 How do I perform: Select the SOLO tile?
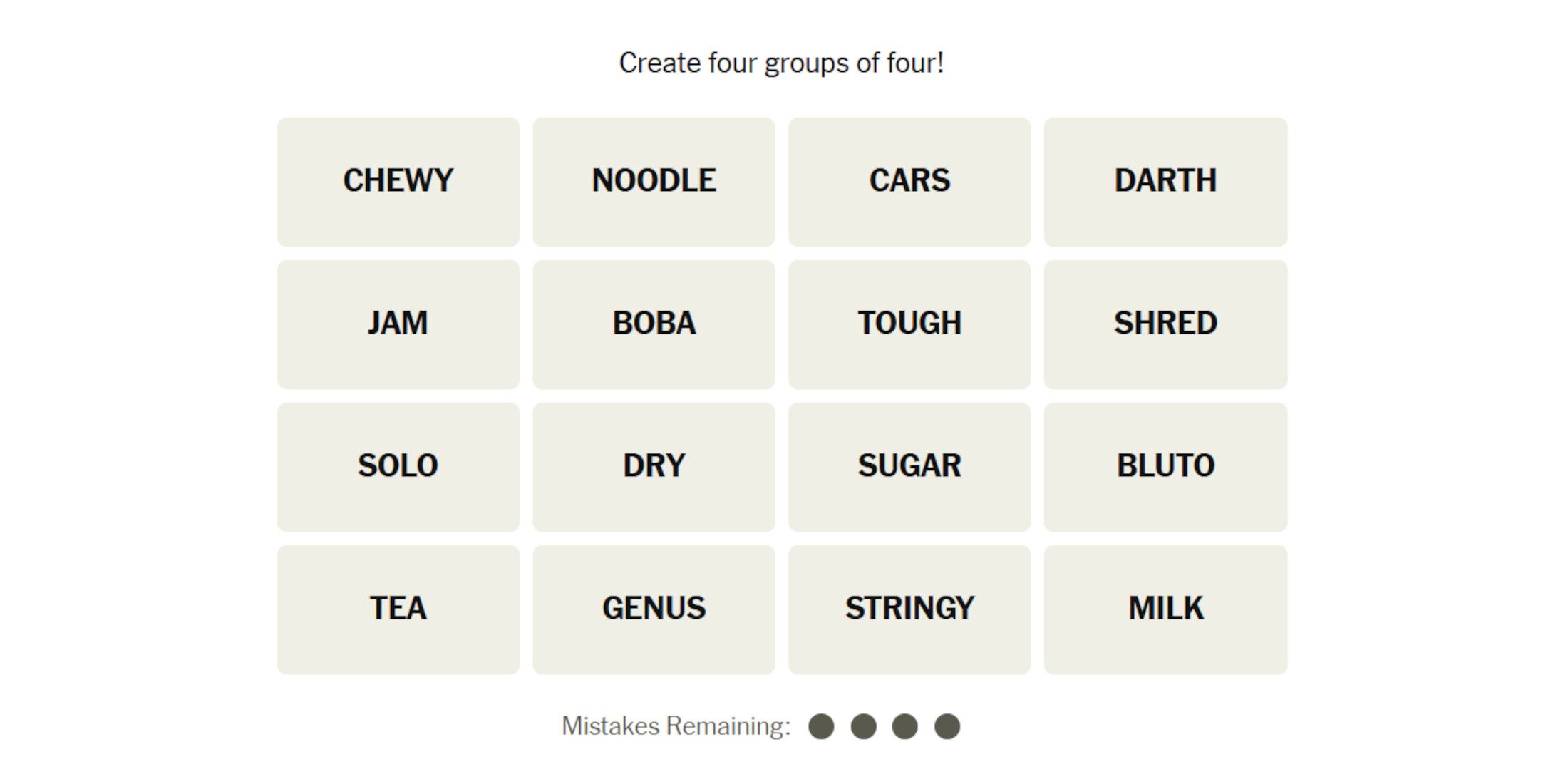point(398,467)
